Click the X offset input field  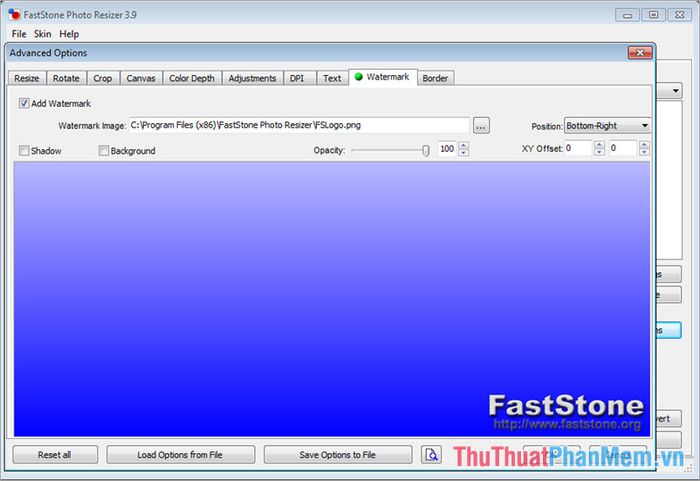tap(579, 148)
